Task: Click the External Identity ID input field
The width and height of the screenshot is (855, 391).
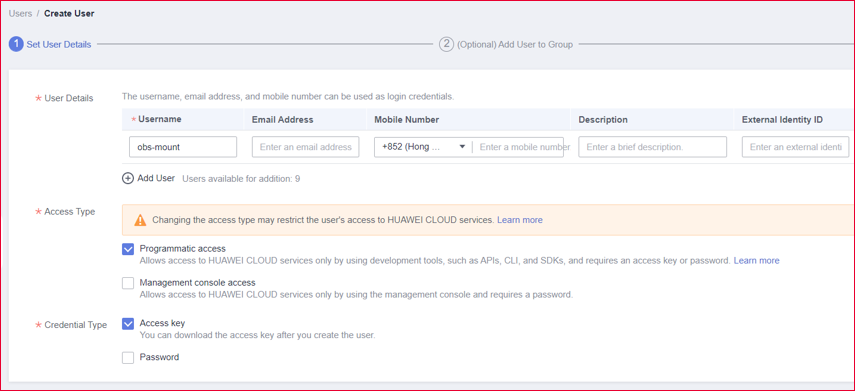Action: [x=796, y=147]
